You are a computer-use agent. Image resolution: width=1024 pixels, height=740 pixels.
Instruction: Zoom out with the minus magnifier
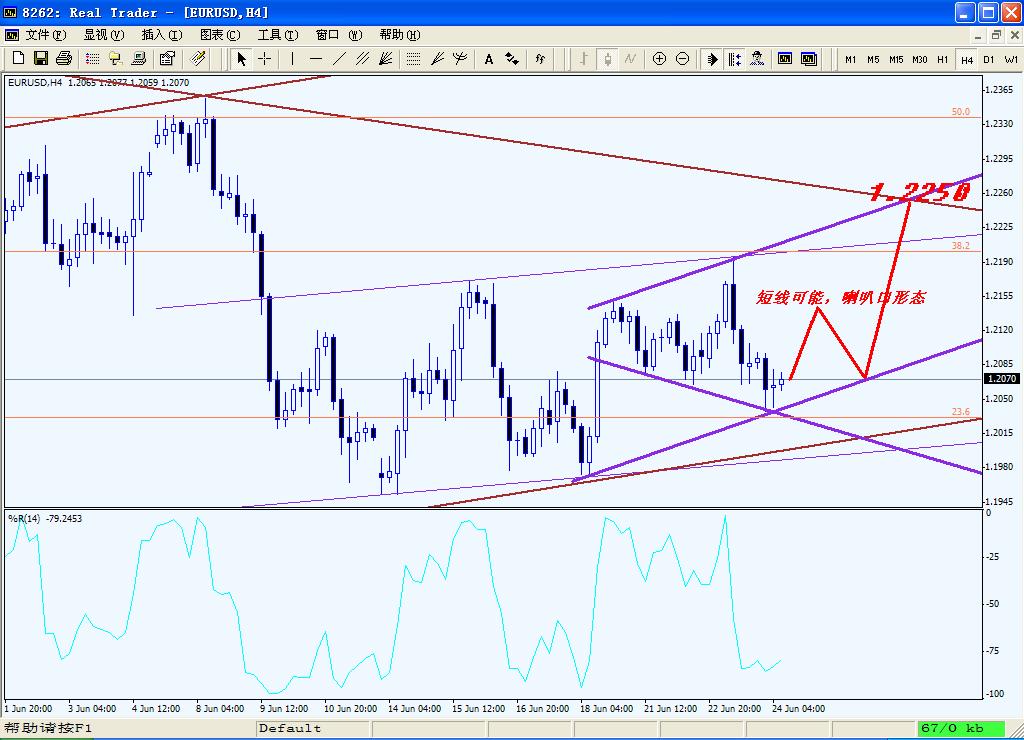pyautogui.click(x=682, y=59)
